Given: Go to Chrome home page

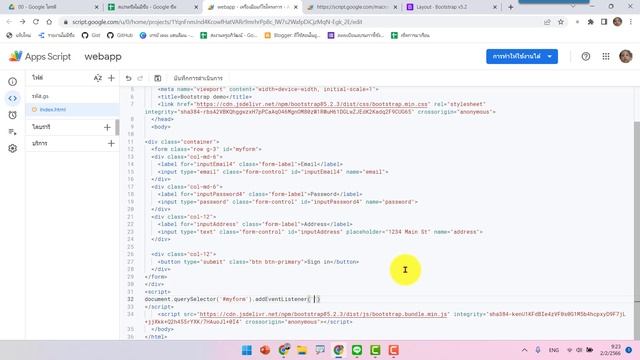Looking at the screenshot, I should [49, 22].
